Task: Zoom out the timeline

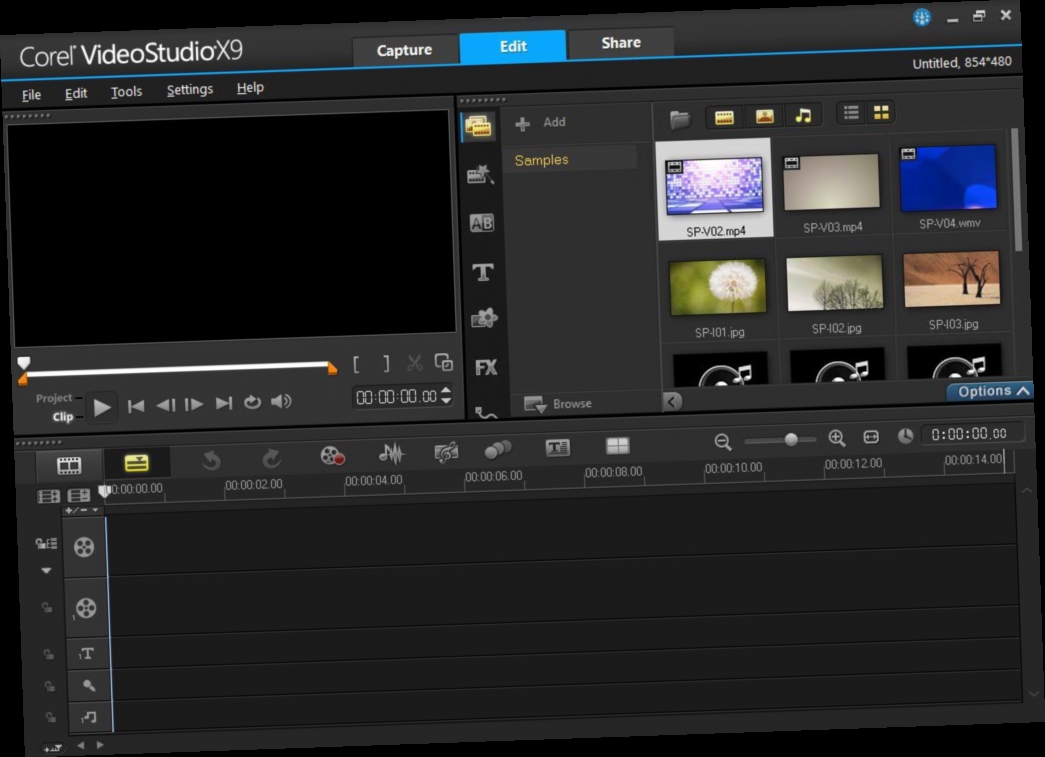Action: (x=723, y=441)
